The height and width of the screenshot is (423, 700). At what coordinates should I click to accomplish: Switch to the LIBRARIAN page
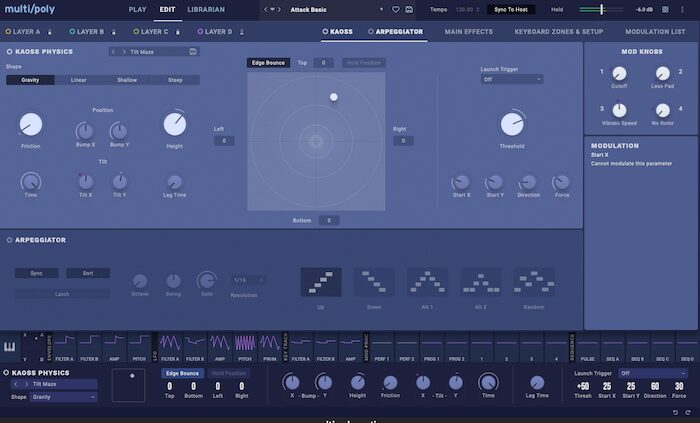(x=206, y=9)
